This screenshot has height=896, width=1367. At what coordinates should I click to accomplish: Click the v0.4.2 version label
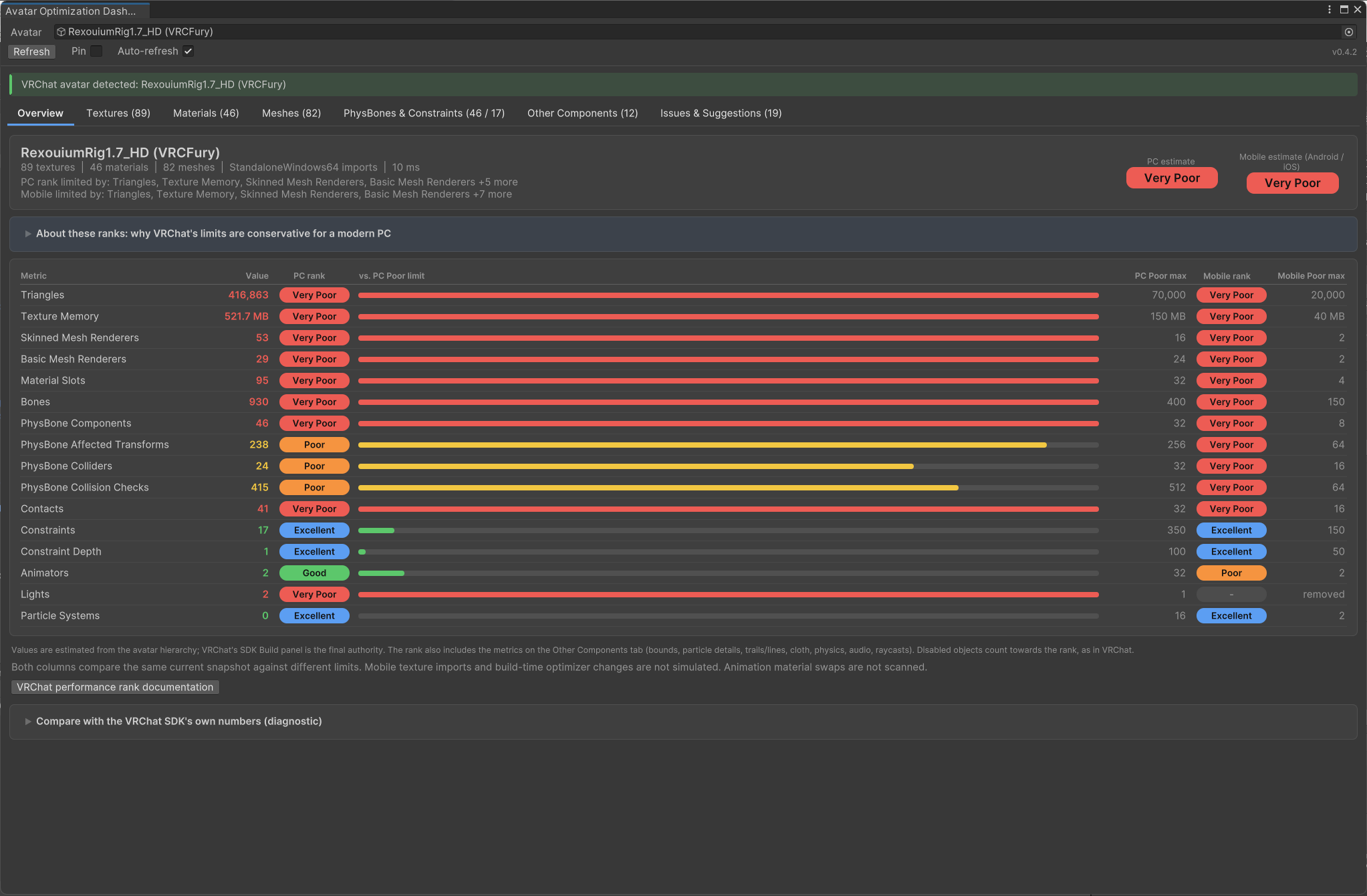1344,52
